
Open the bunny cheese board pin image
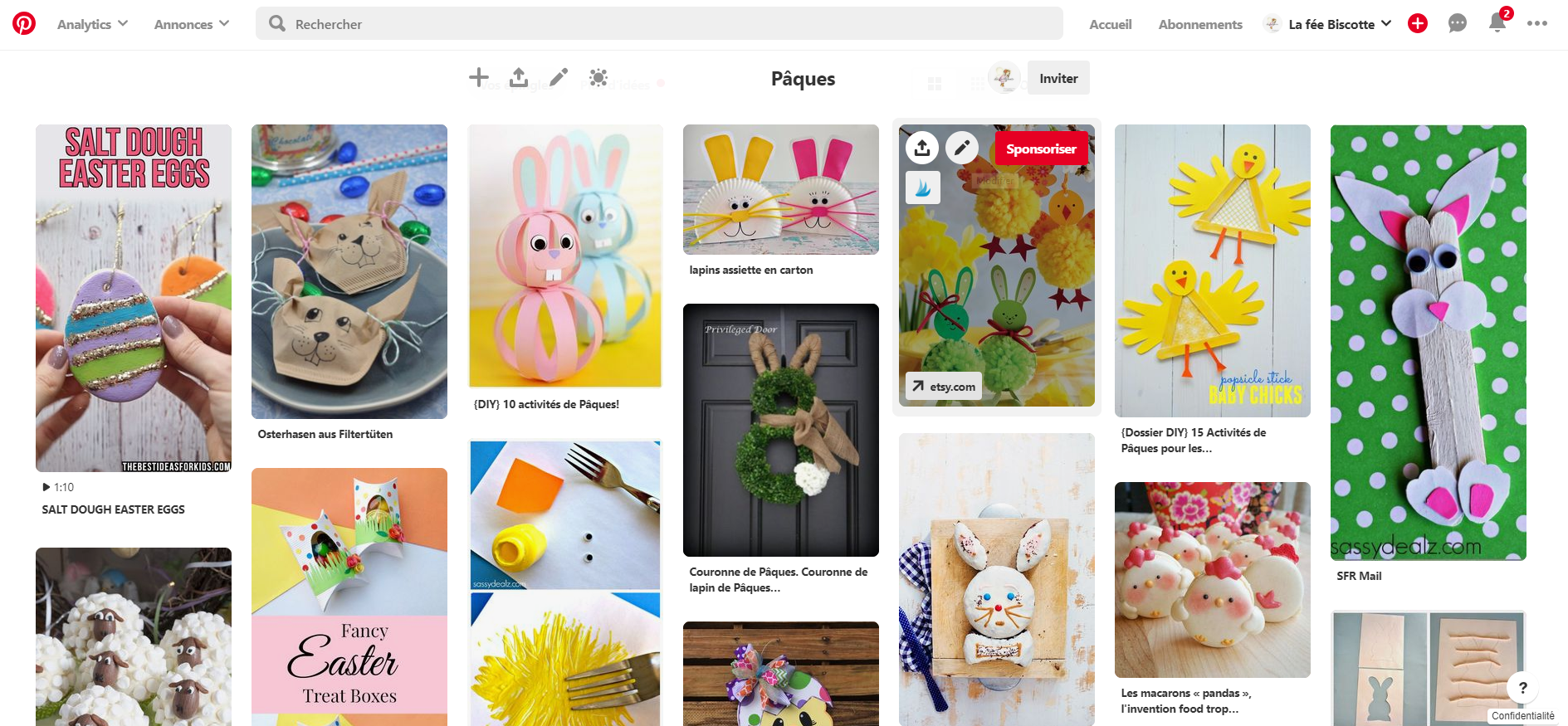pos(997,579)
